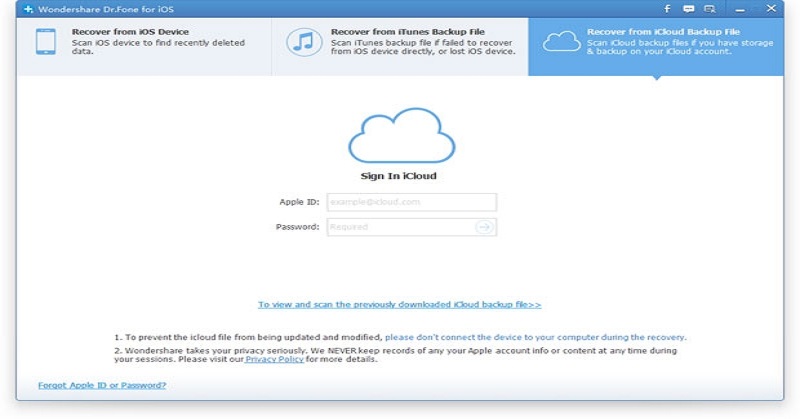Switch to Recover from iOS Device tab
Viewport: 800px width, 419px height.
pos(144,47)
